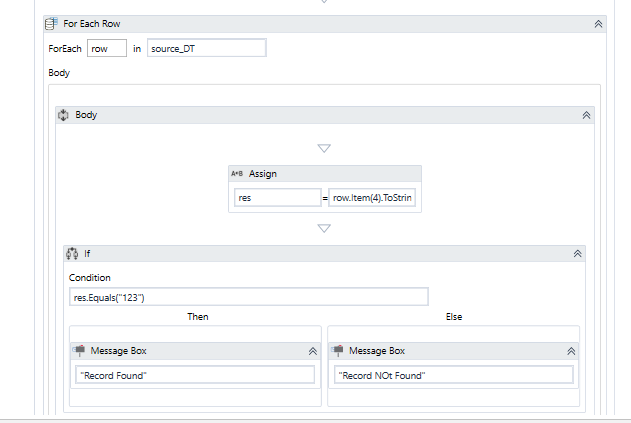Collapse the Record NOt Found Message Box

[x=571, y=351]
